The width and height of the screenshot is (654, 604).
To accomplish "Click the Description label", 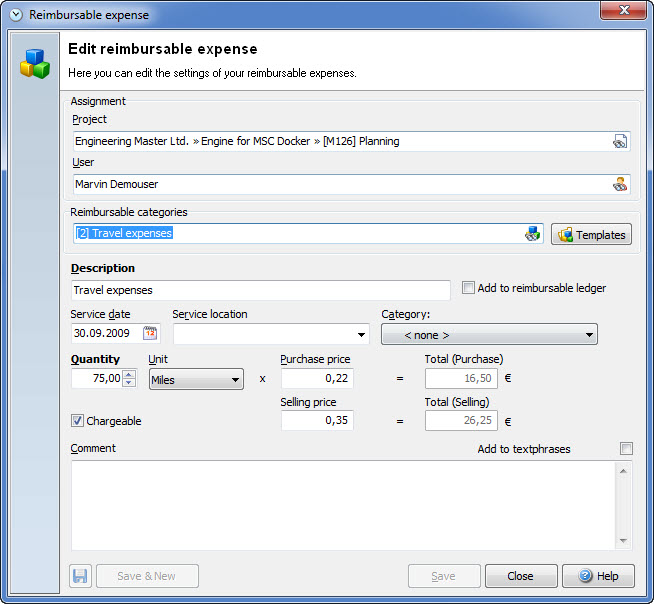I will click(x=103, y=268).
